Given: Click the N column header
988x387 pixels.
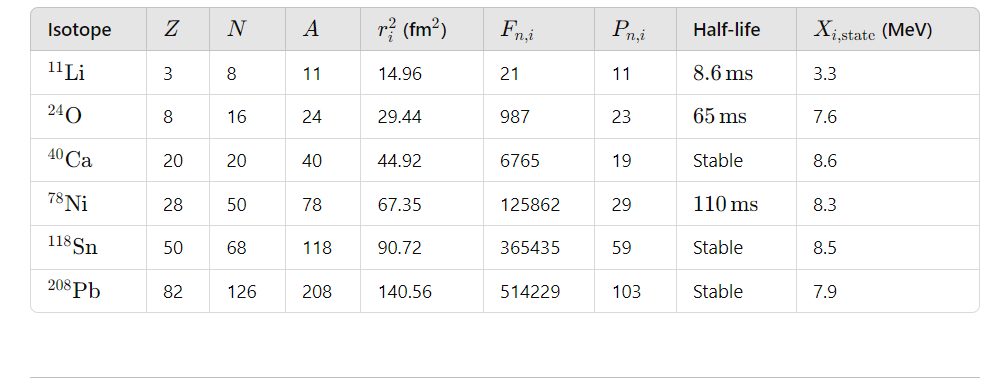Looking at the screenshot, I should [236, 30].
